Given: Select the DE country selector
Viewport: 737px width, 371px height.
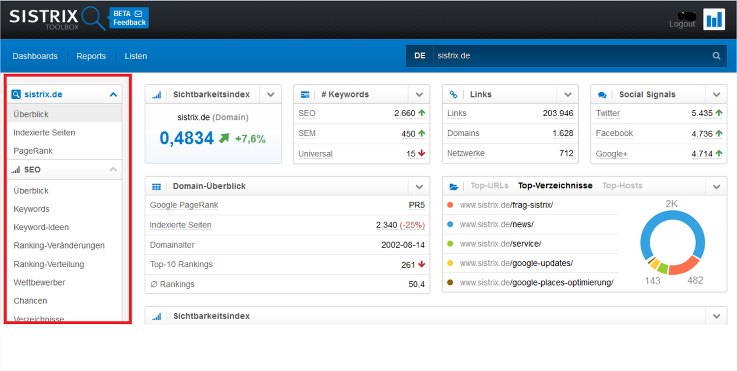Looking at the screenshot, I should [x=420, y=55].
